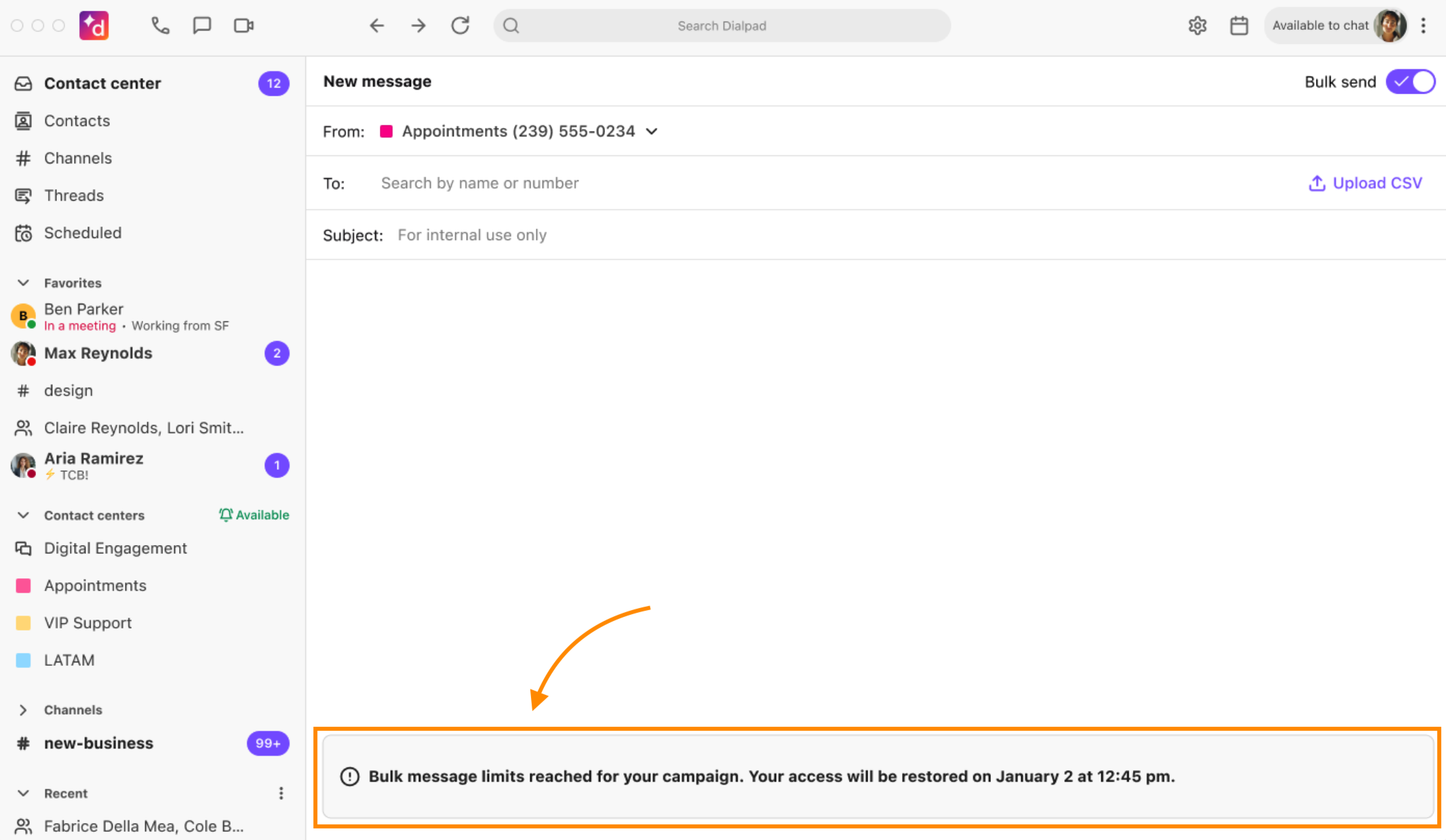This screenshot has height=840, width=1446.
Task: Click Max Reynolds' avatar
Action: pos(24,353)
